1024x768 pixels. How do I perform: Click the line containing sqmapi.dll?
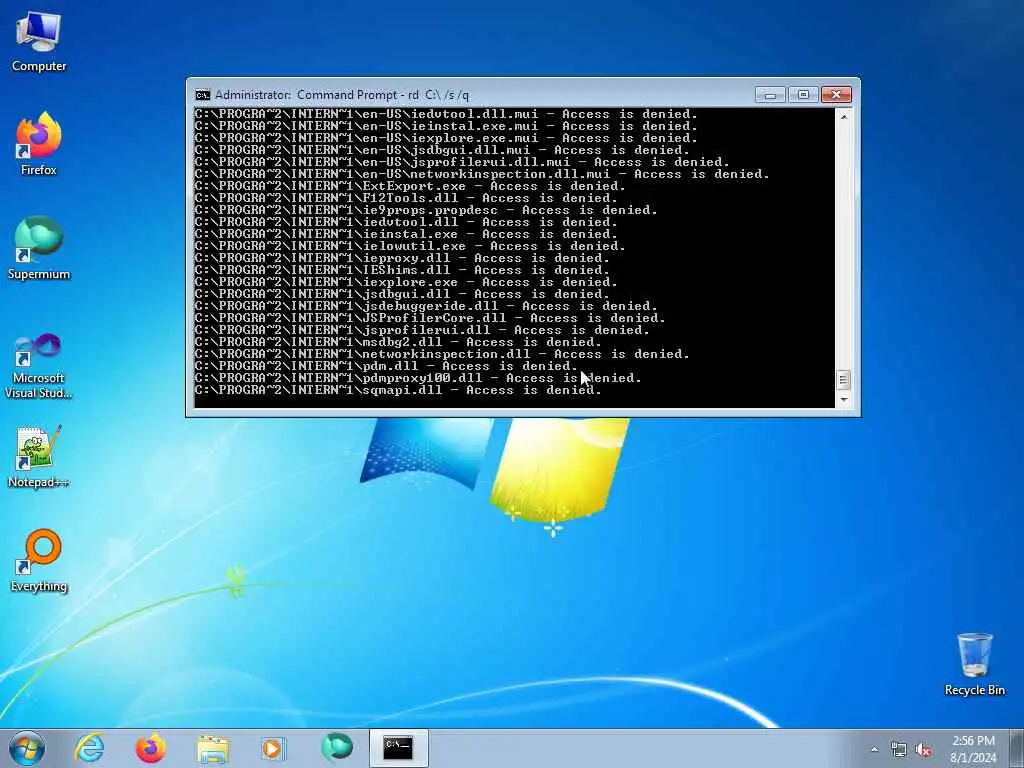click(398, 390)
